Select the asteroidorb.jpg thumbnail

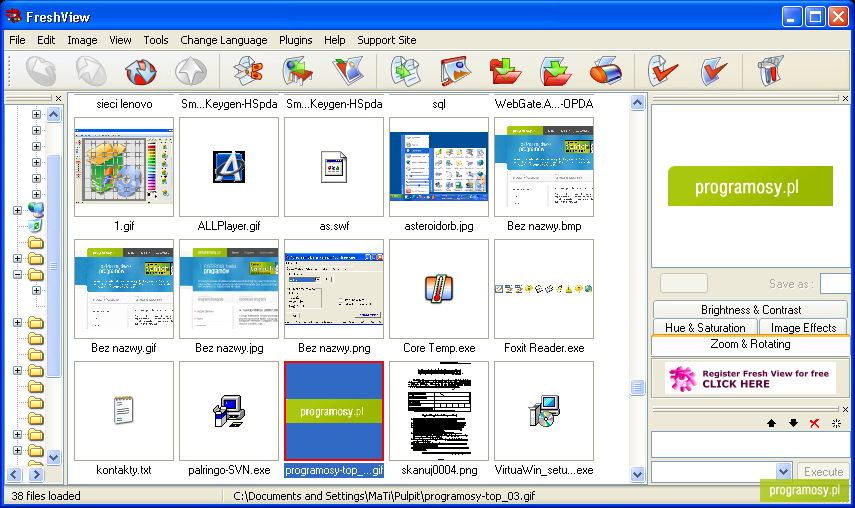[439, 167]
